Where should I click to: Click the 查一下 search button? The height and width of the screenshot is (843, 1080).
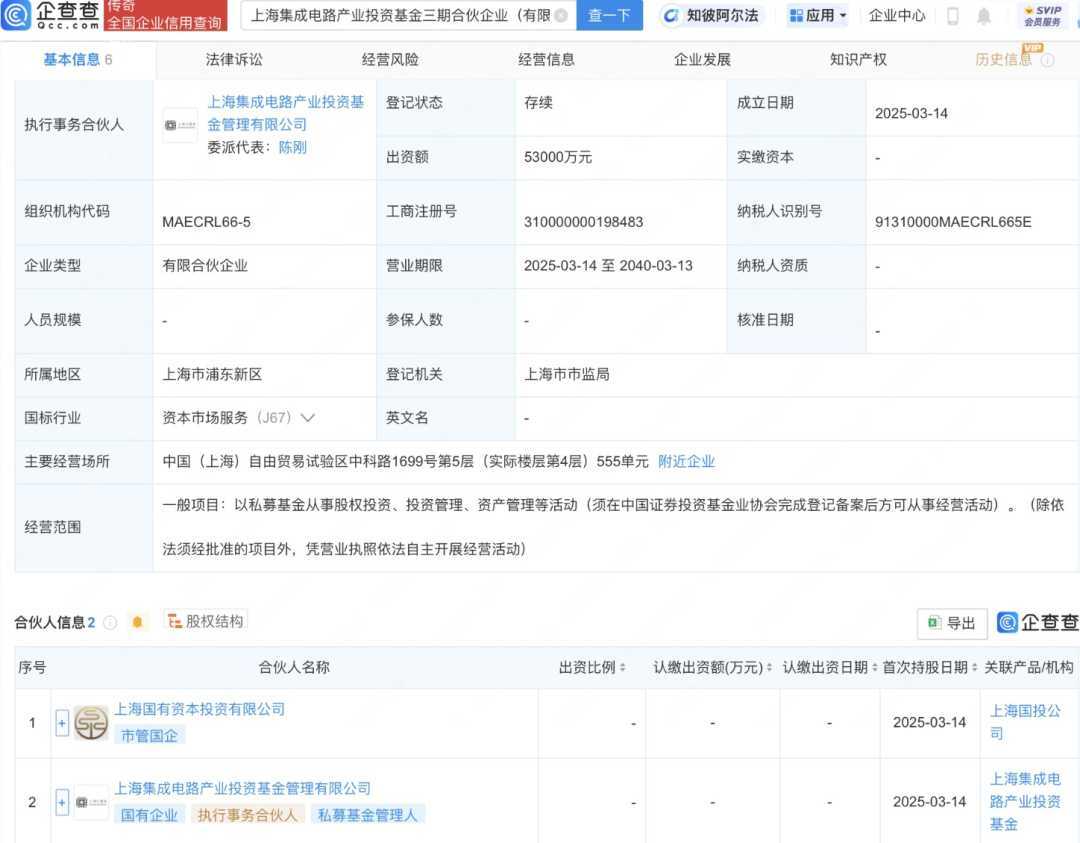[609, 16]
